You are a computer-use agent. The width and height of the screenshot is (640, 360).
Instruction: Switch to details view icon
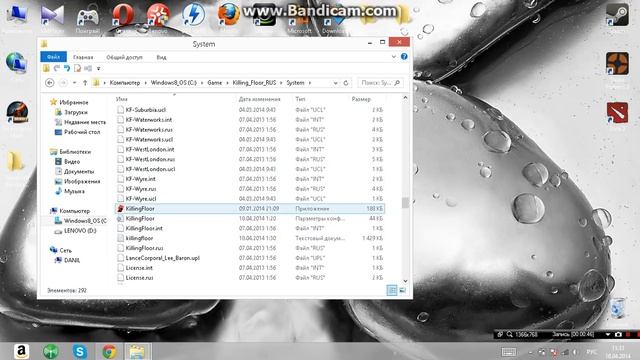[x=392, y=290]
